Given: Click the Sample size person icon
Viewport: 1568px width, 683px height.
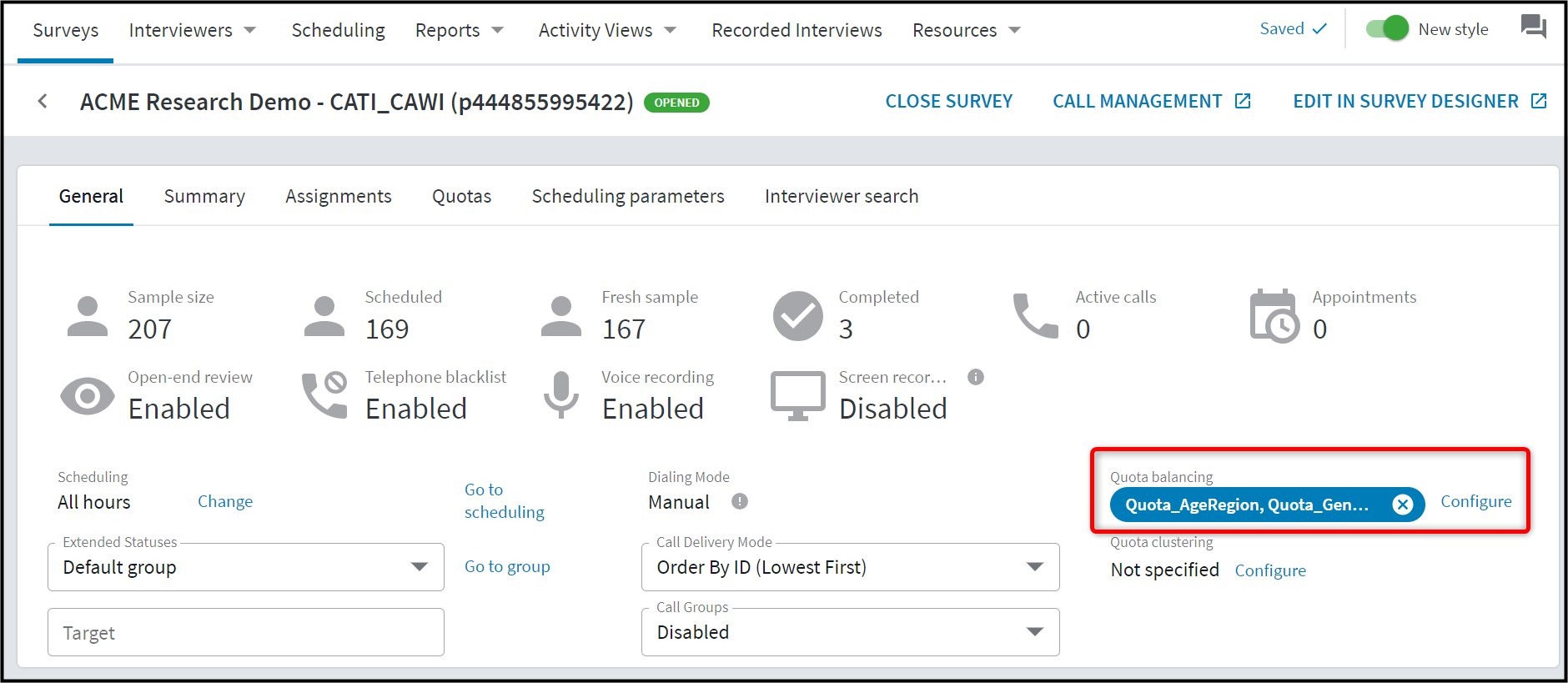Looking at the screenshot, I should click(x=88, y=316).
